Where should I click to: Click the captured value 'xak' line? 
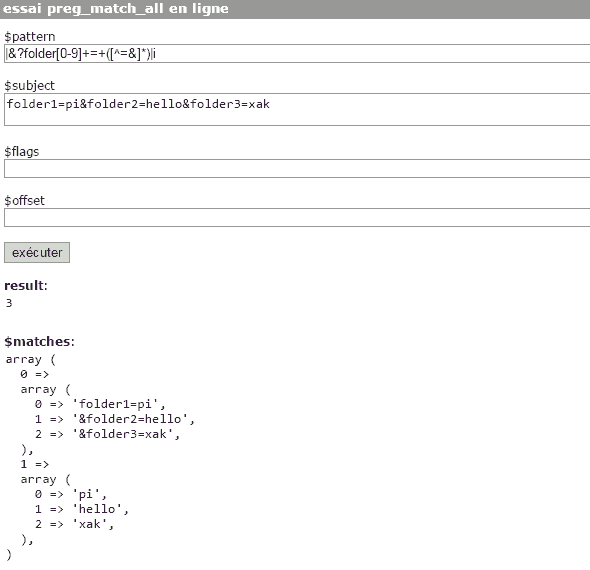tap(75, 524)
